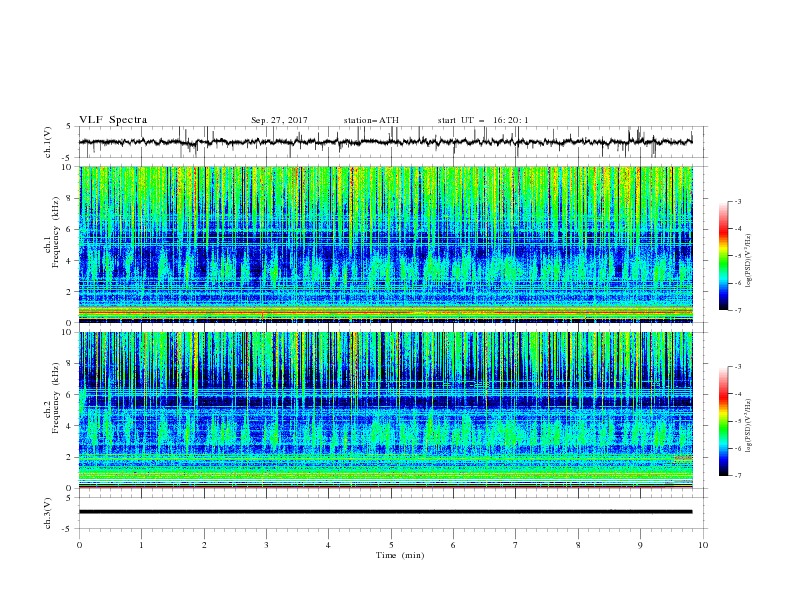Click time axis tick label "5" under Time
Screen dimensions: 792x612
pos(391,545)
